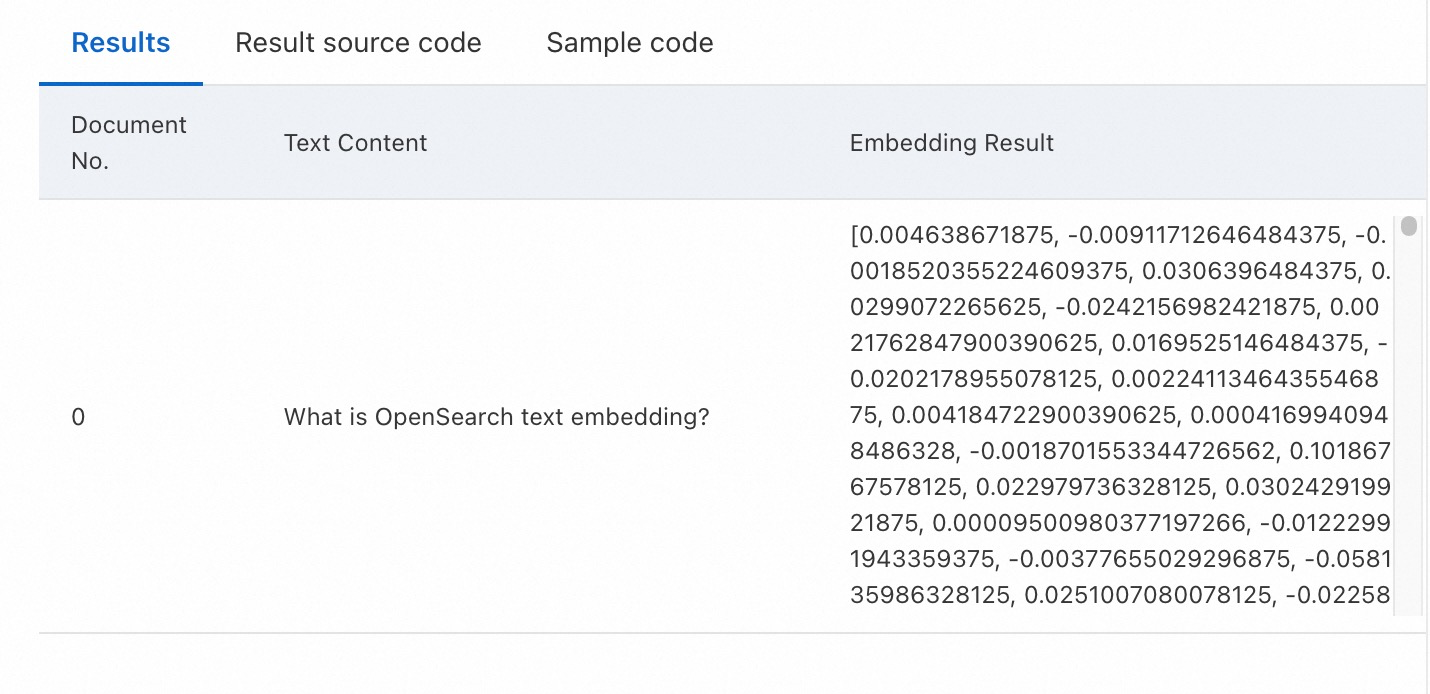The width and height of the screenshot is (1430, 694).
Task: Switch to the Results tab
Action: [121, 43]
